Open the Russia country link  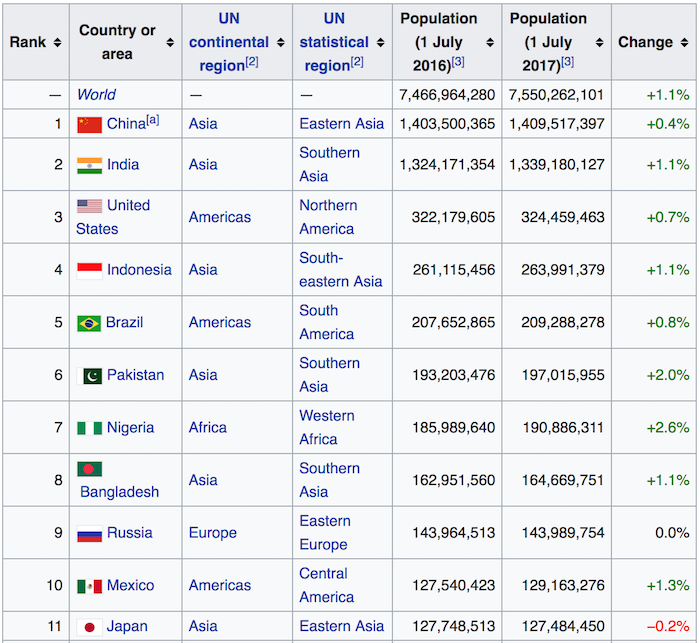tap(130, 533)
